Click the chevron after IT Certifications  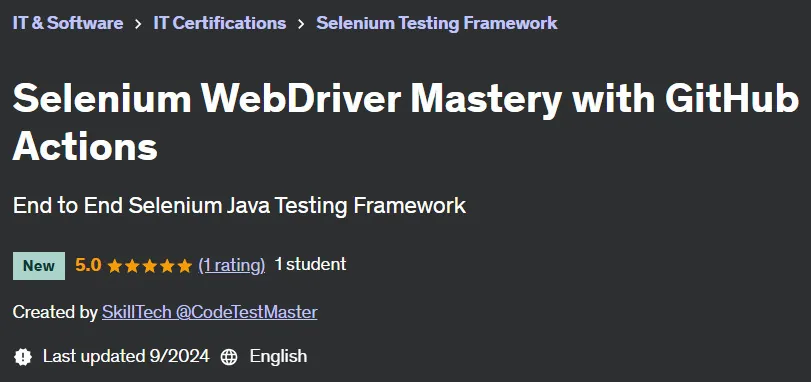pyautogui.click(x=301, y=24)
